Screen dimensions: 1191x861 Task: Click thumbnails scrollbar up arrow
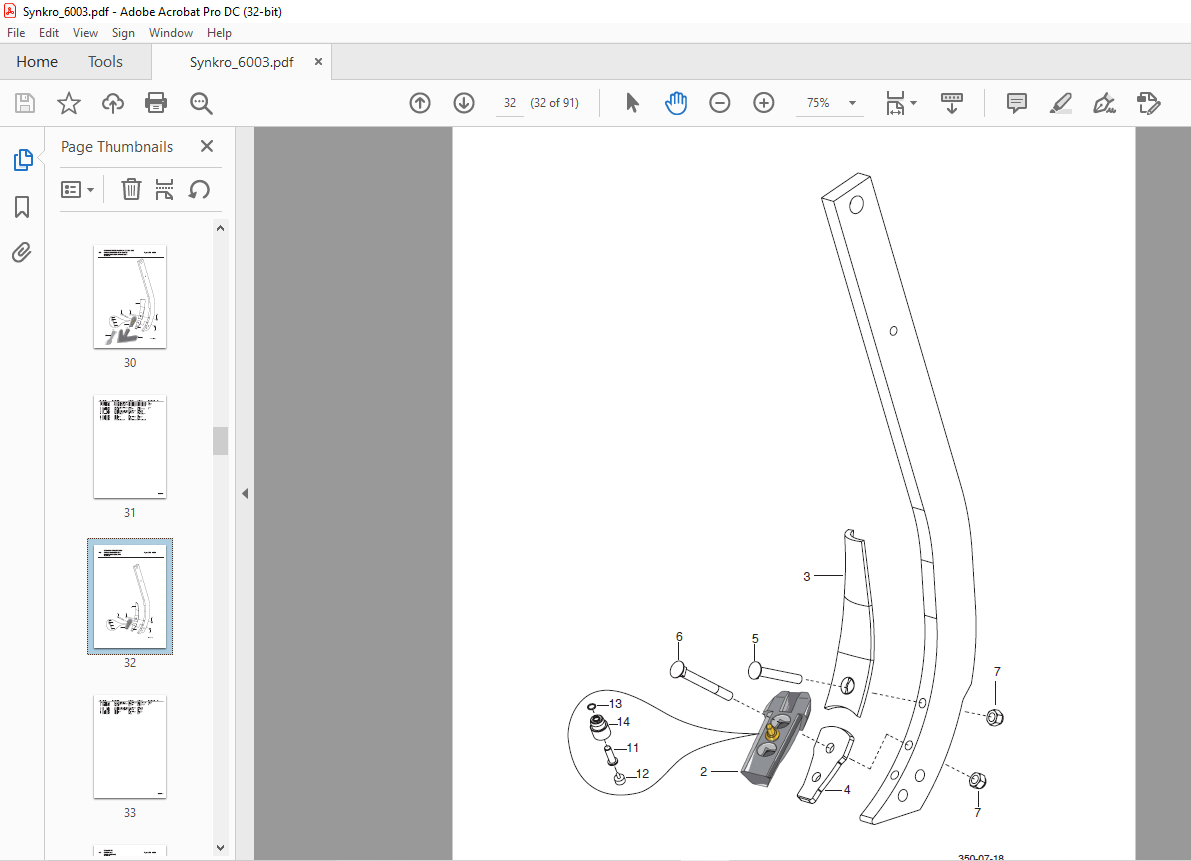point(220,229)
